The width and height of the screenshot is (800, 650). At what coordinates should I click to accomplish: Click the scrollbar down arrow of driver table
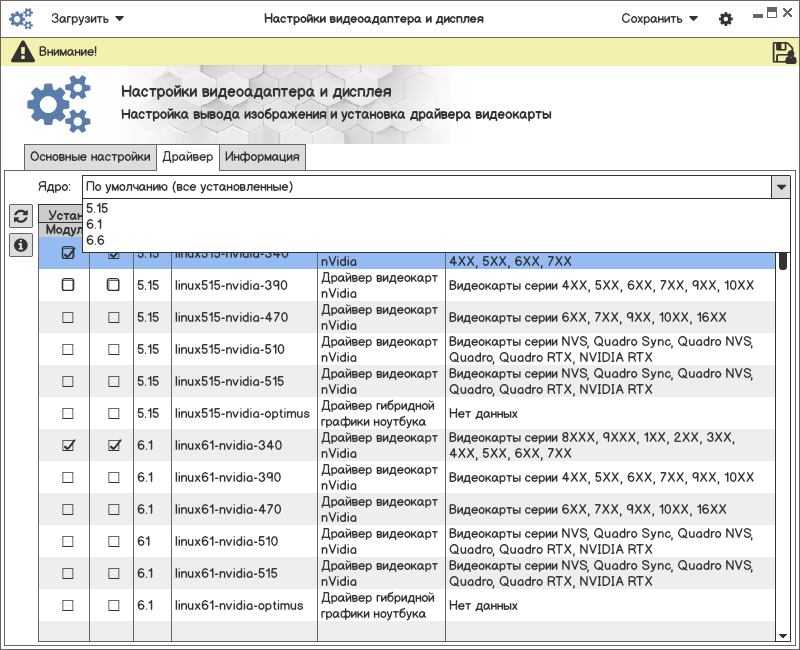tap(783, 635)
